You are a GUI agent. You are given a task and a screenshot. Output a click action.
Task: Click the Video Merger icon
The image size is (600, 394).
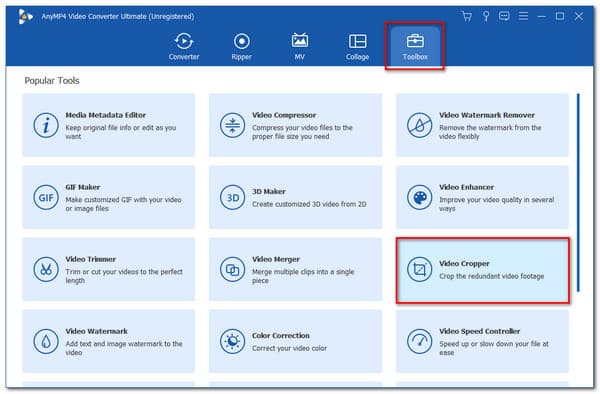(x=232, y=269)
